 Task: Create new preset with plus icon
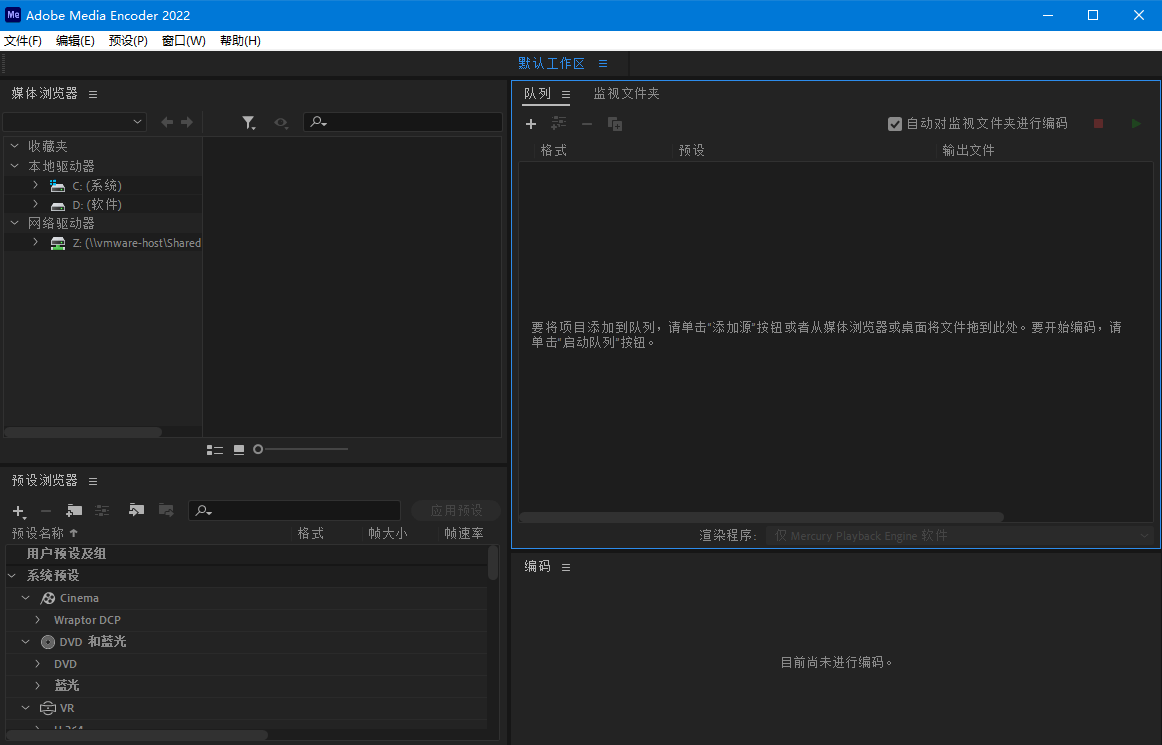point(18,510)
